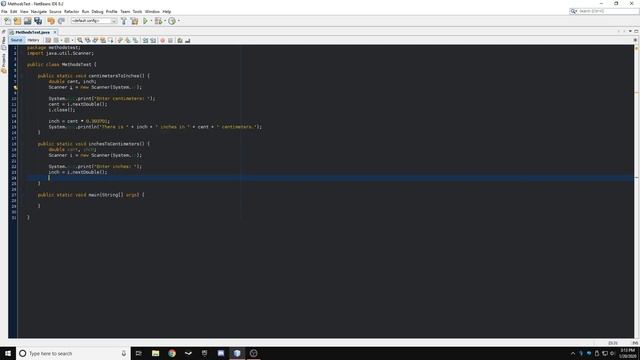
Task: Click the Start Macro Recording red icon
Action: point(162,40)
